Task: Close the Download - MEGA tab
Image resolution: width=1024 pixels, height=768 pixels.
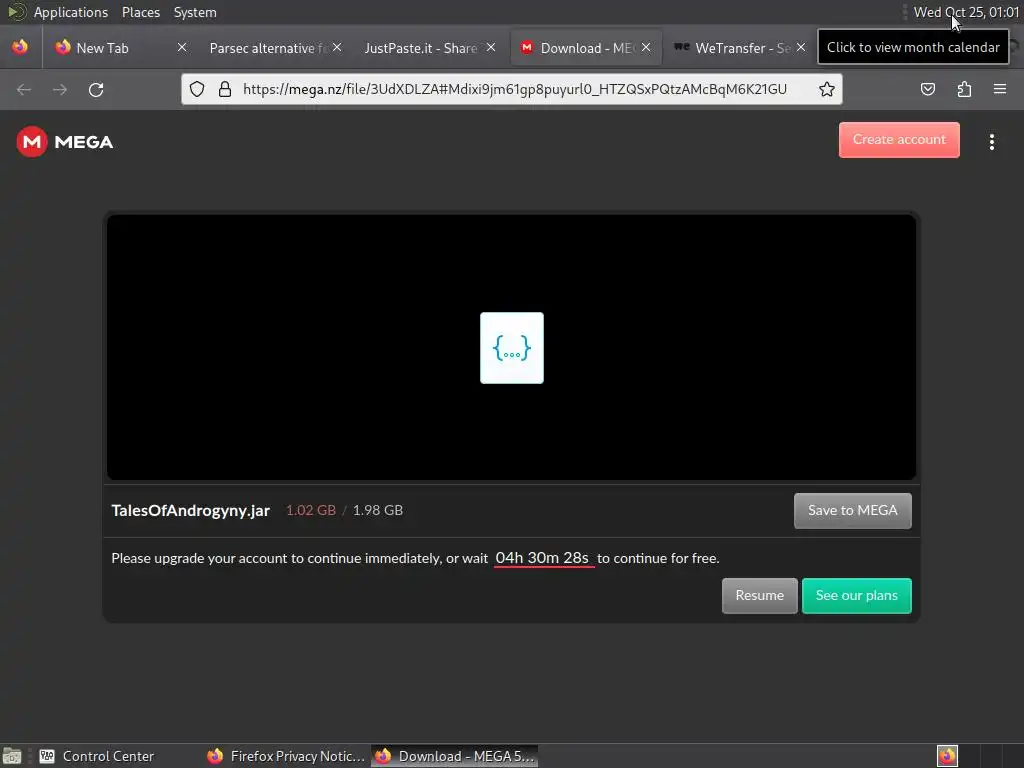Action: (646, 47)
